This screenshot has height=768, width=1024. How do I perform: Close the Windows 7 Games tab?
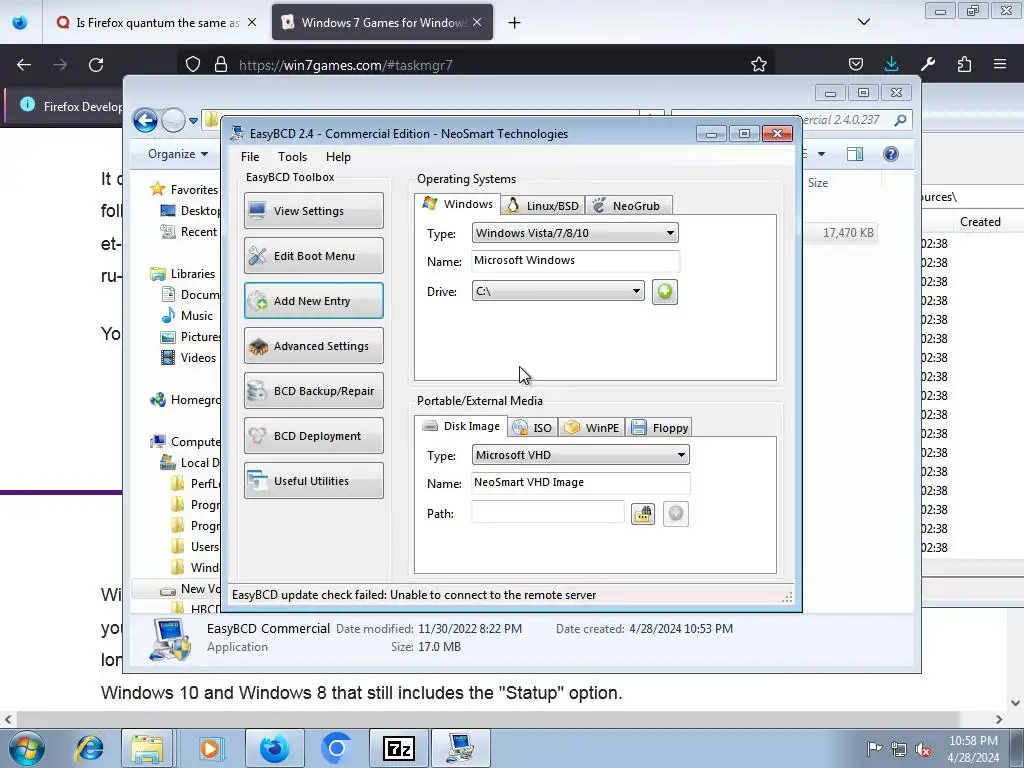pos(477,22)
